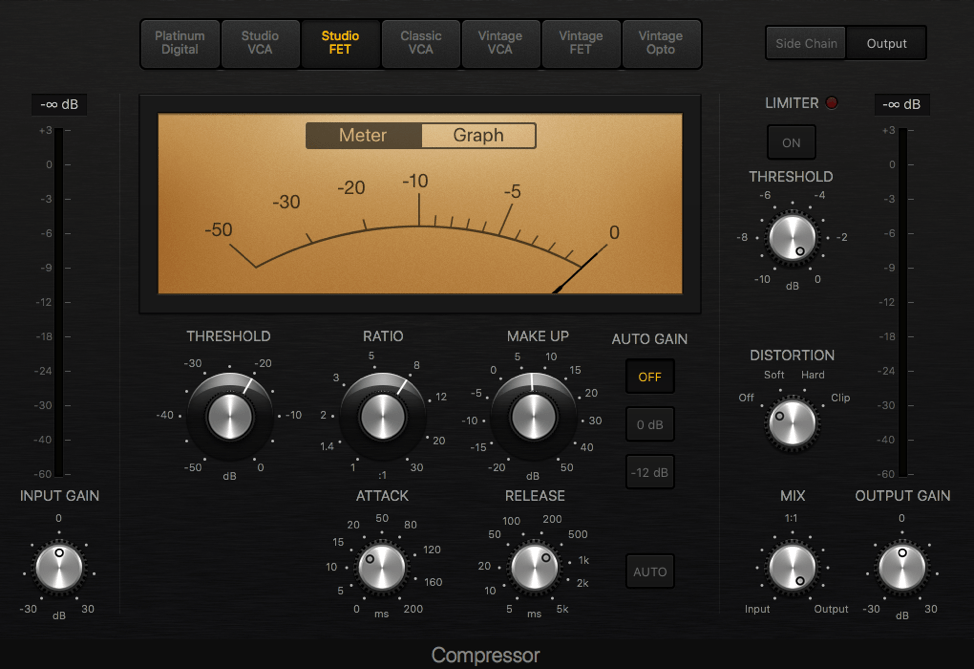The width and height of the screenshot is (974, 669).
Task: Click the Limiter THRESHOLD knob
Action: [x=792, y=239]
